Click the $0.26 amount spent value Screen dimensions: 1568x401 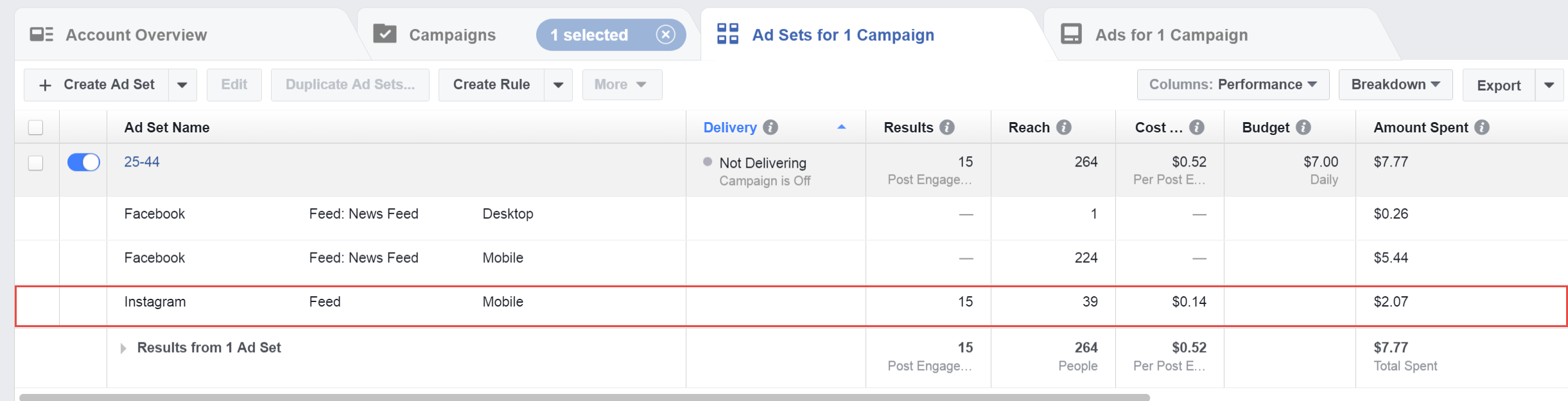pos(1391,214)
